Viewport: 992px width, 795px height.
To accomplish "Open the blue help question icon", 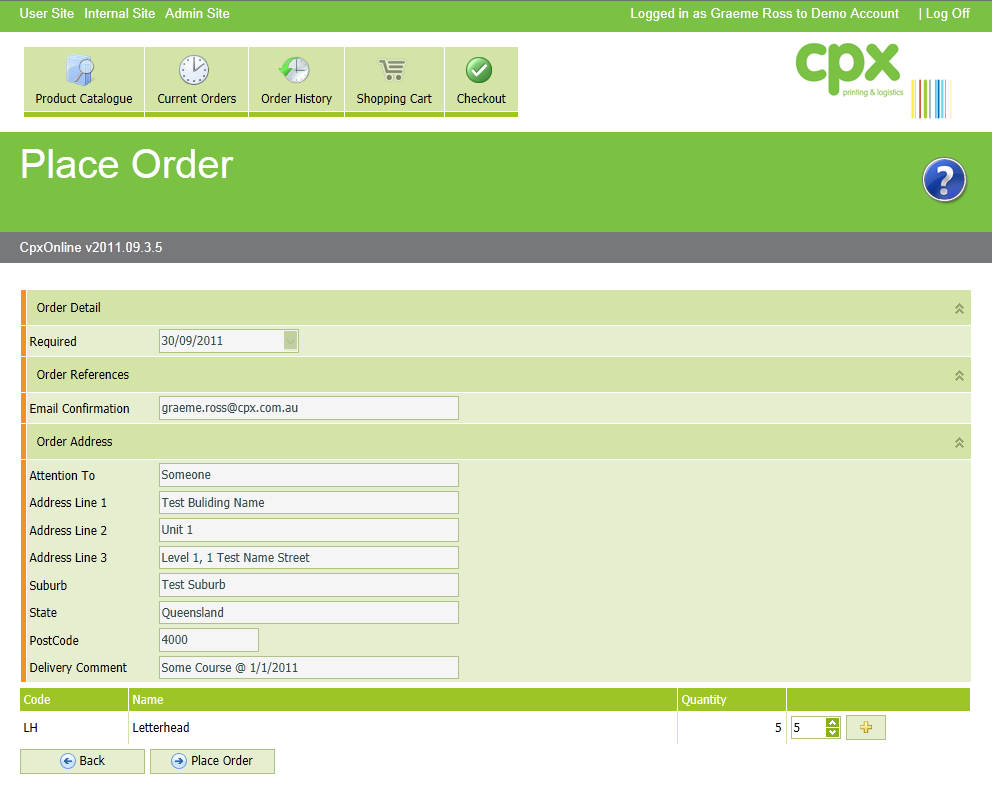I will pos(944,180).
